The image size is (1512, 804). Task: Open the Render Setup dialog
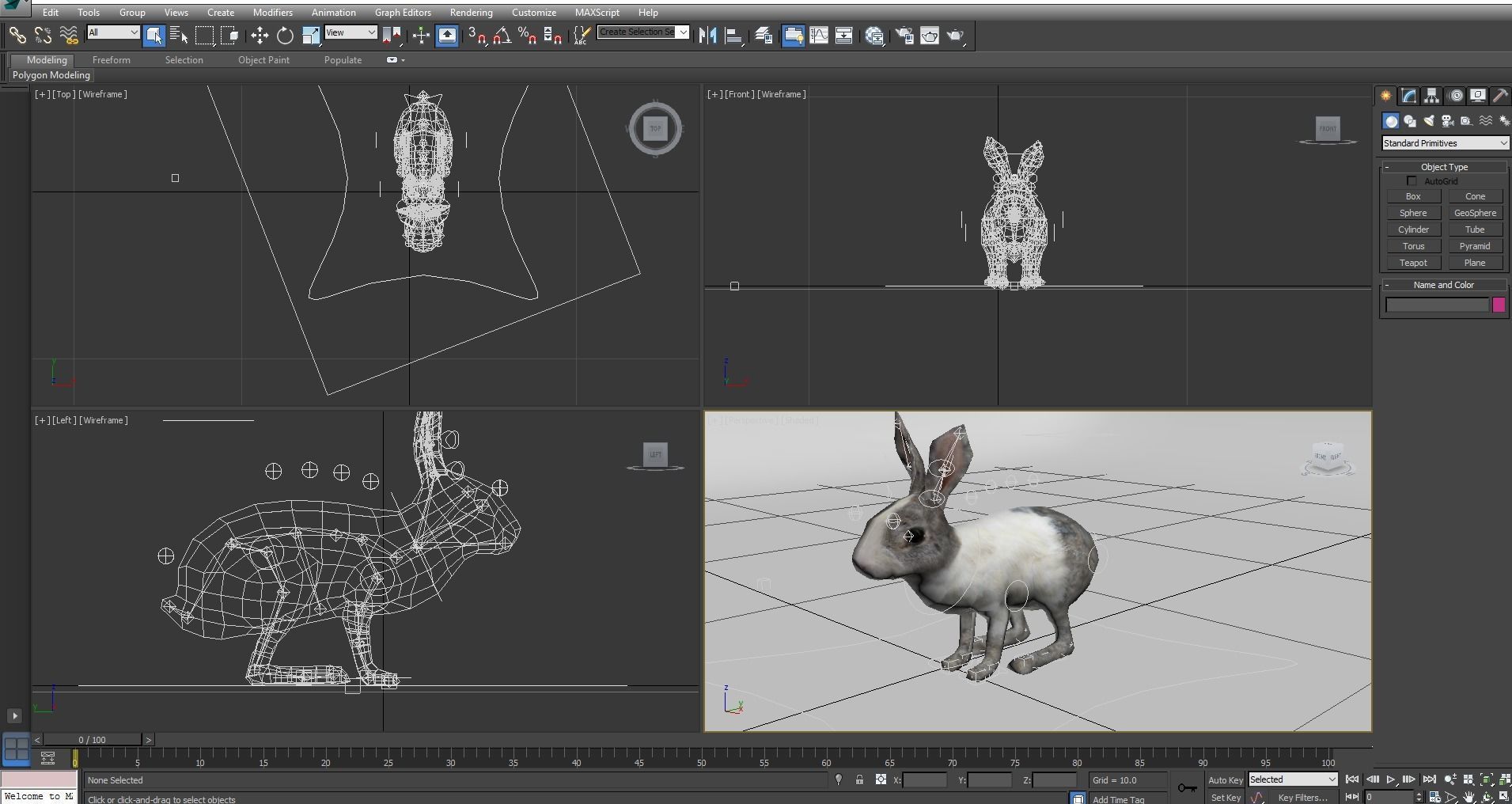click(x=904, y=35)
